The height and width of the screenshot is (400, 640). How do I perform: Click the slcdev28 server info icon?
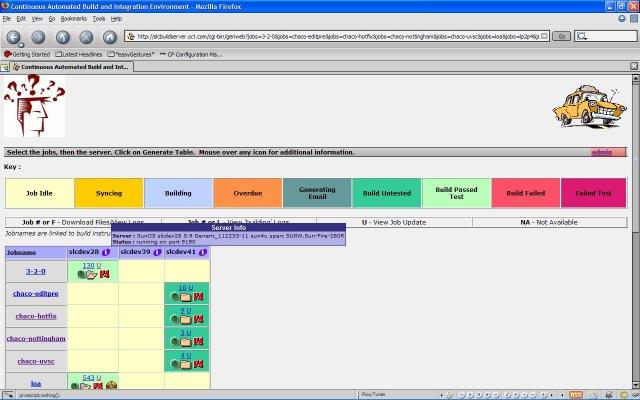point(106,252)
